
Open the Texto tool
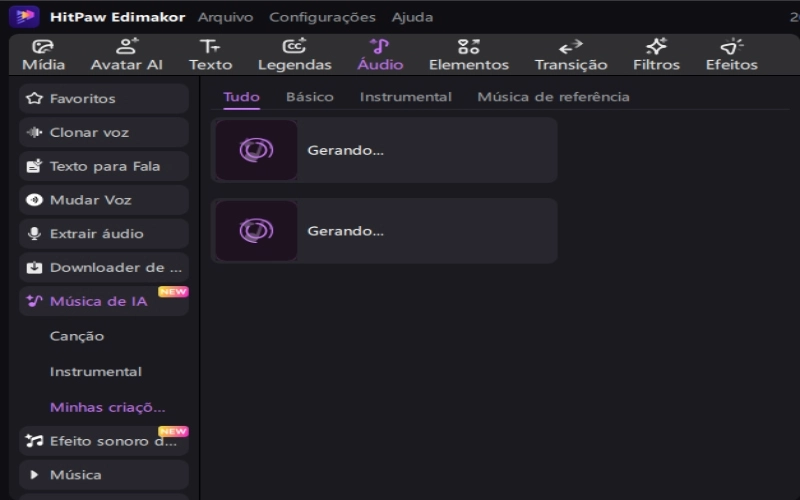210,55
